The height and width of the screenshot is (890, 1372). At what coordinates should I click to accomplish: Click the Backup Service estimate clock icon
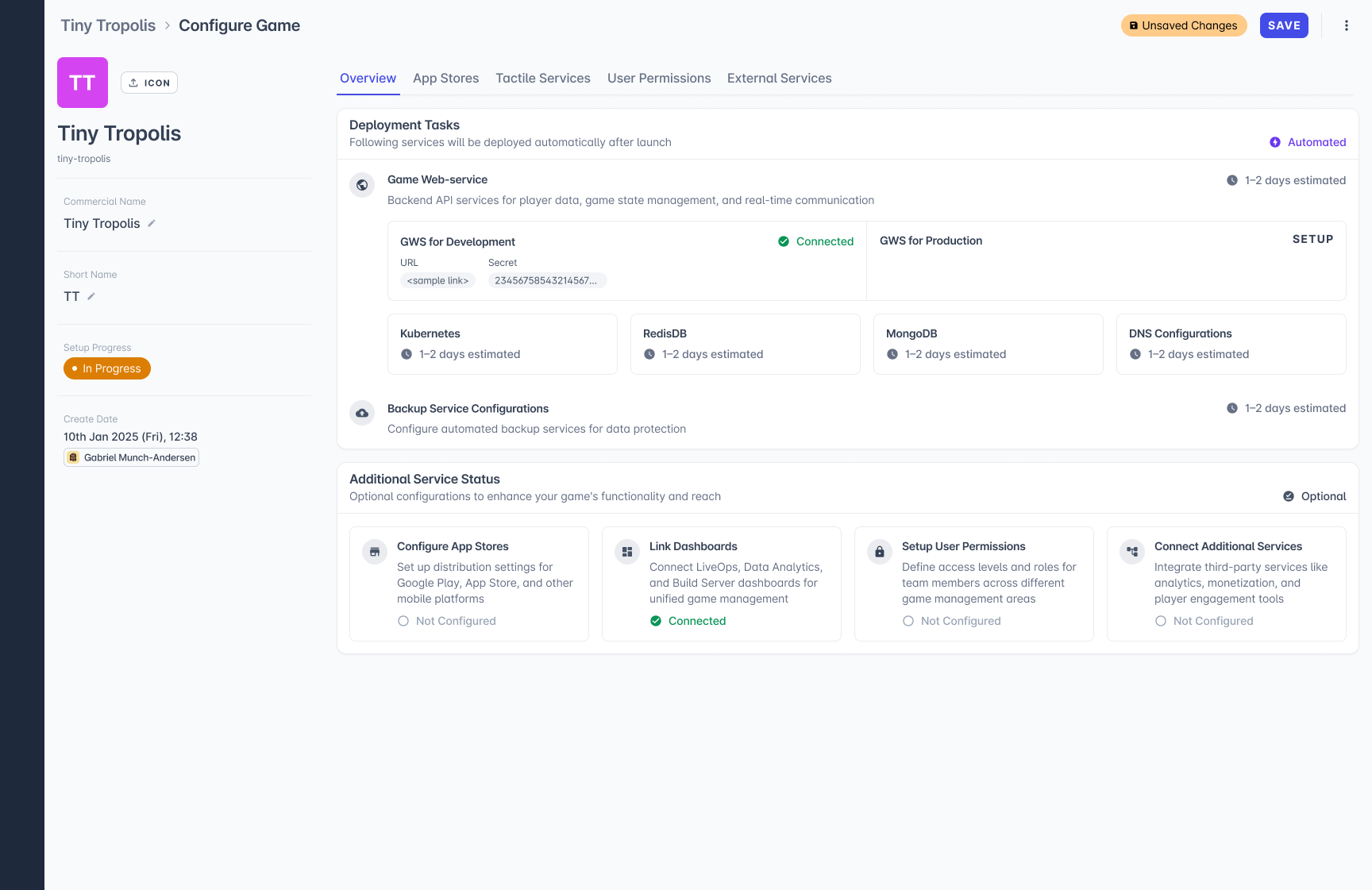coord(1232,408)
